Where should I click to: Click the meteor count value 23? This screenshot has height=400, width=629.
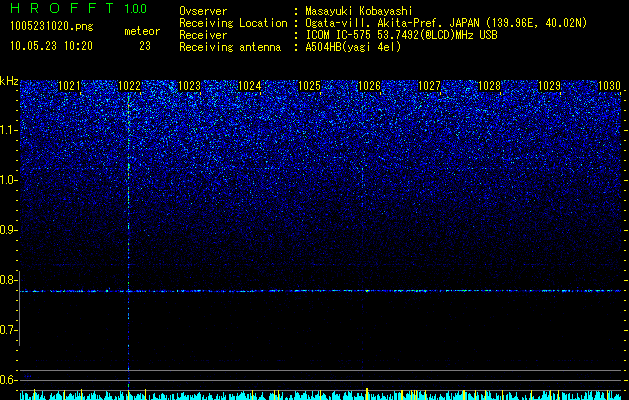click(x=145, y=46)
